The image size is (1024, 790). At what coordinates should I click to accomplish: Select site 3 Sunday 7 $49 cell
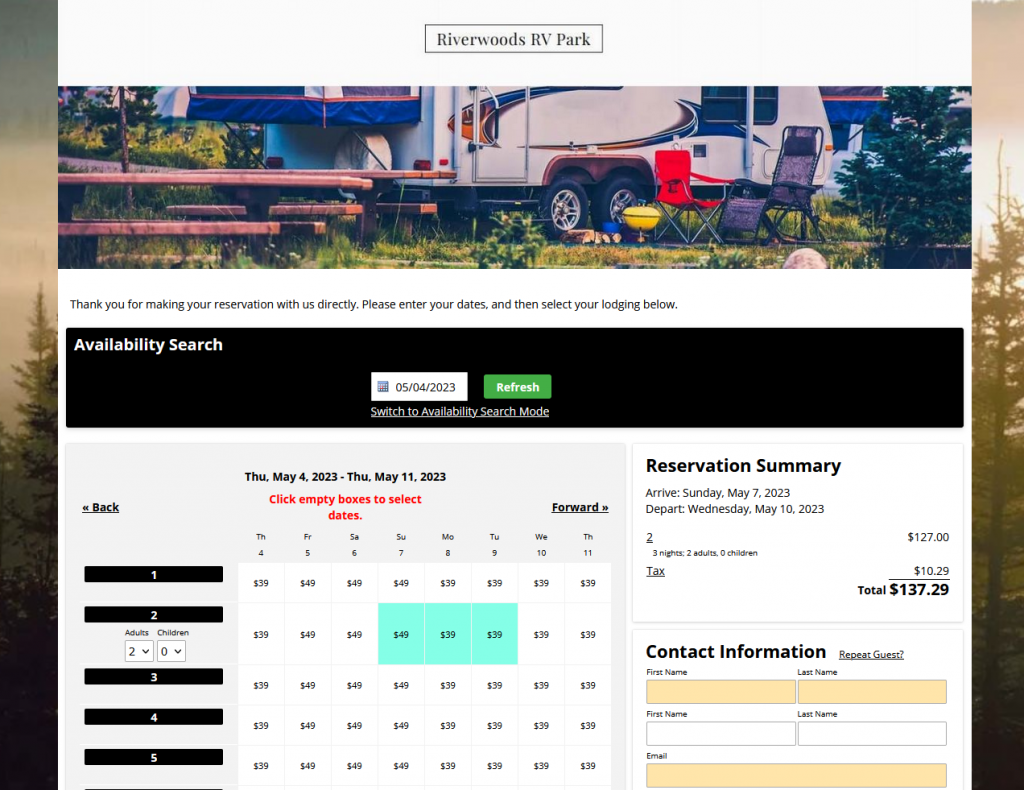click(401, 685)
